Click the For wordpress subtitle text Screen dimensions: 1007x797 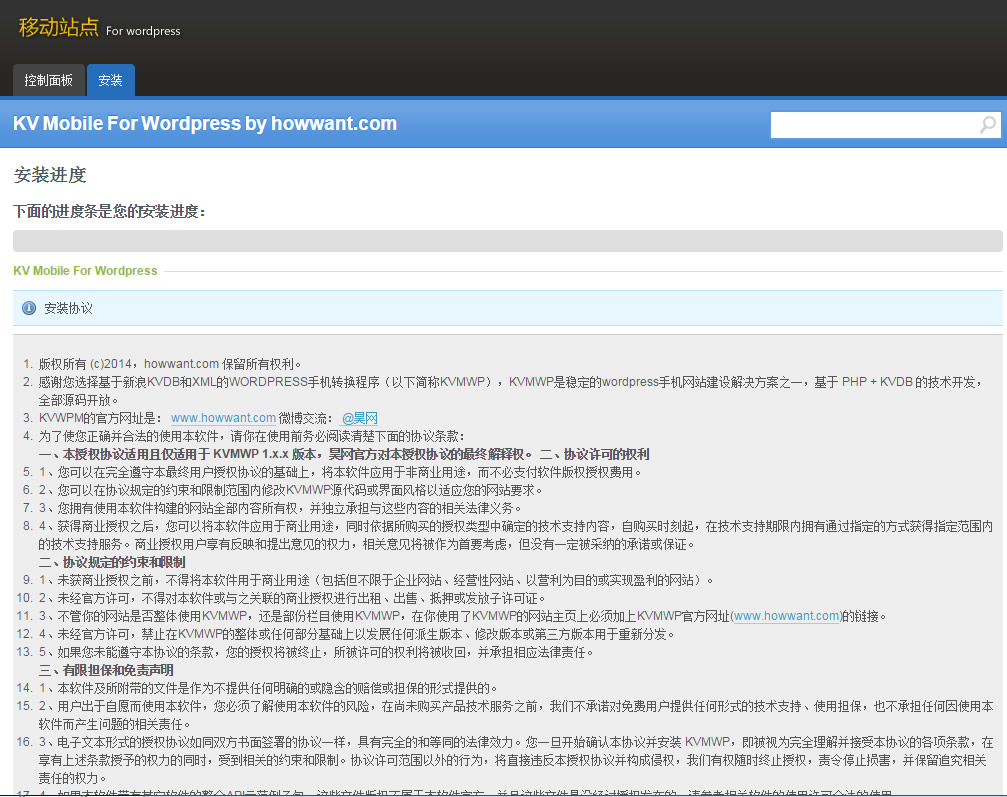pyautogui.click(x=143, y=31)
